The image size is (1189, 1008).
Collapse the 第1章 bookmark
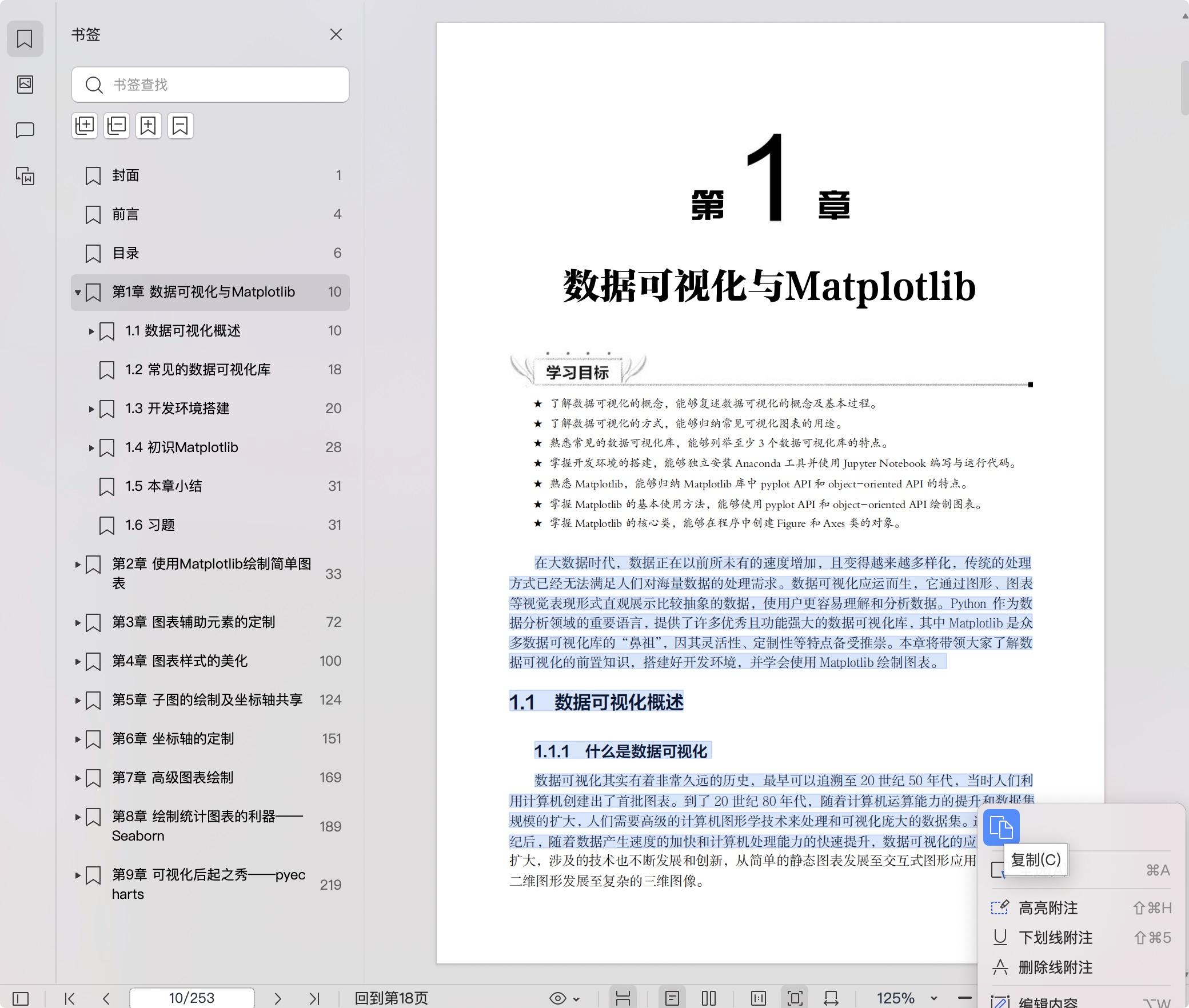78,293
